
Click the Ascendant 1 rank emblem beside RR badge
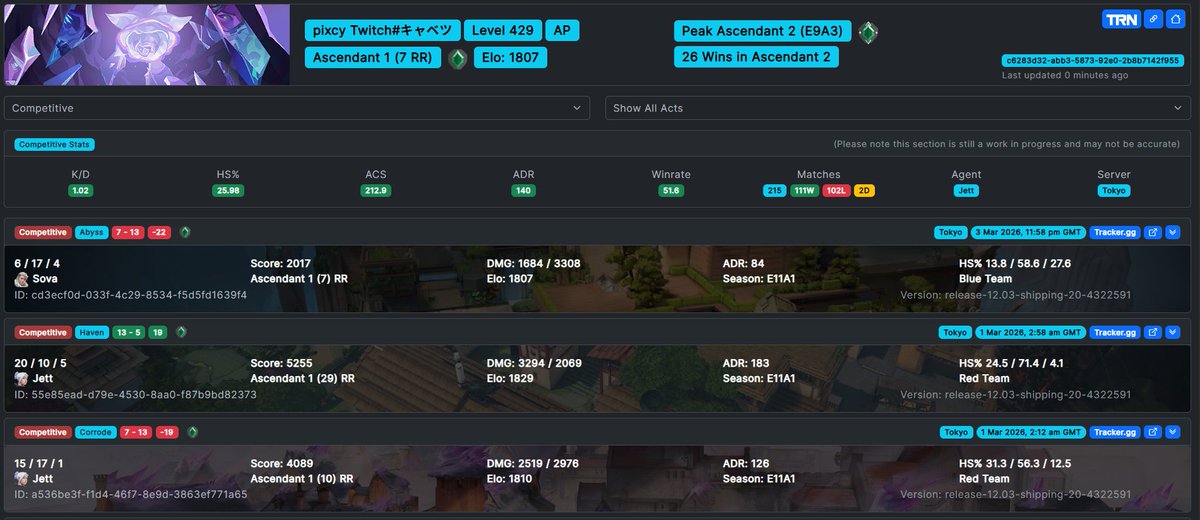457,58
